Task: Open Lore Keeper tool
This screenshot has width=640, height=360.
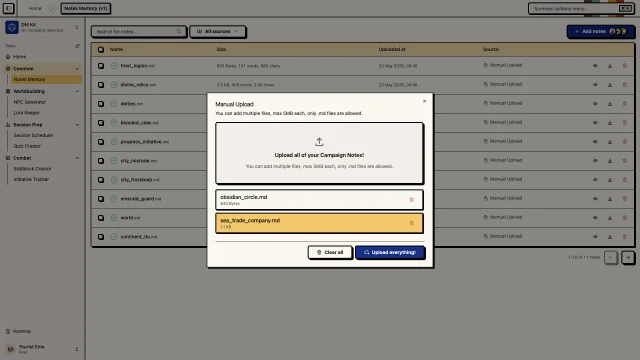Action: point(27,113)
